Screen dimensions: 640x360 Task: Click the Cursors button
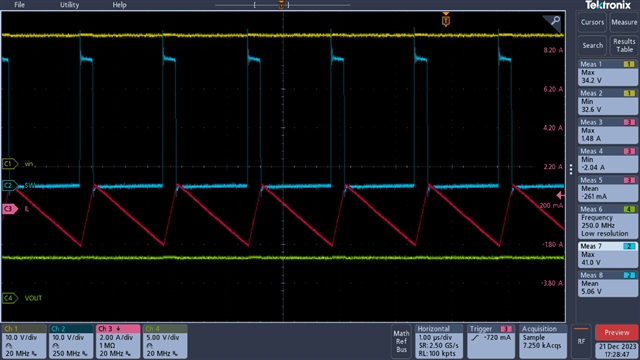click(592, 22)
